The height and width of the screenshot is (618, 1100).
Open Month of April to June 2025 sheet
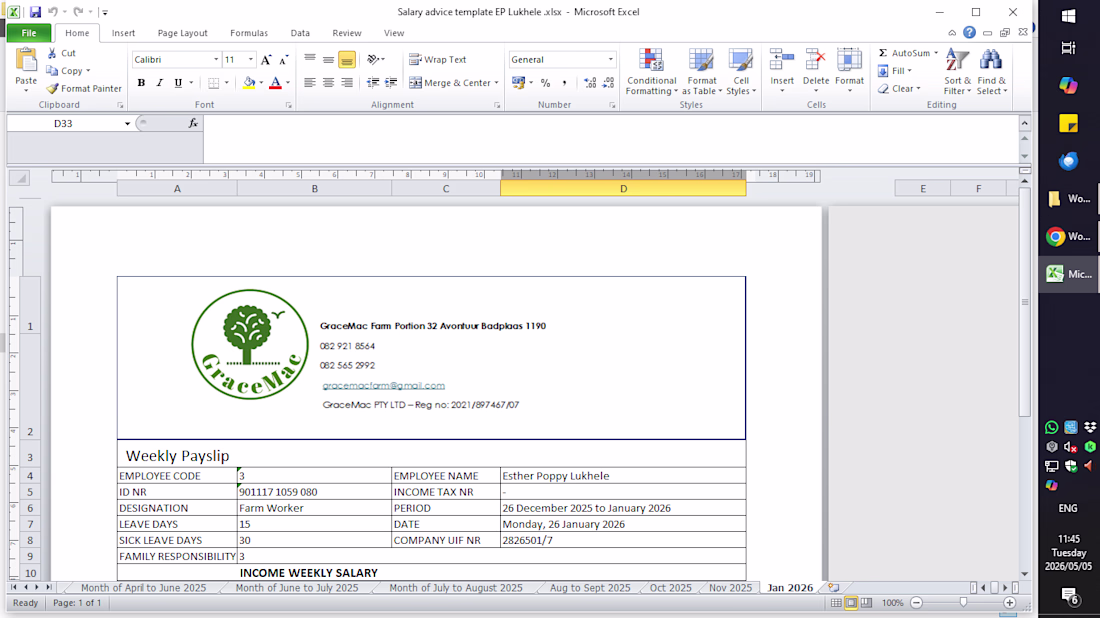pos(143,588)
